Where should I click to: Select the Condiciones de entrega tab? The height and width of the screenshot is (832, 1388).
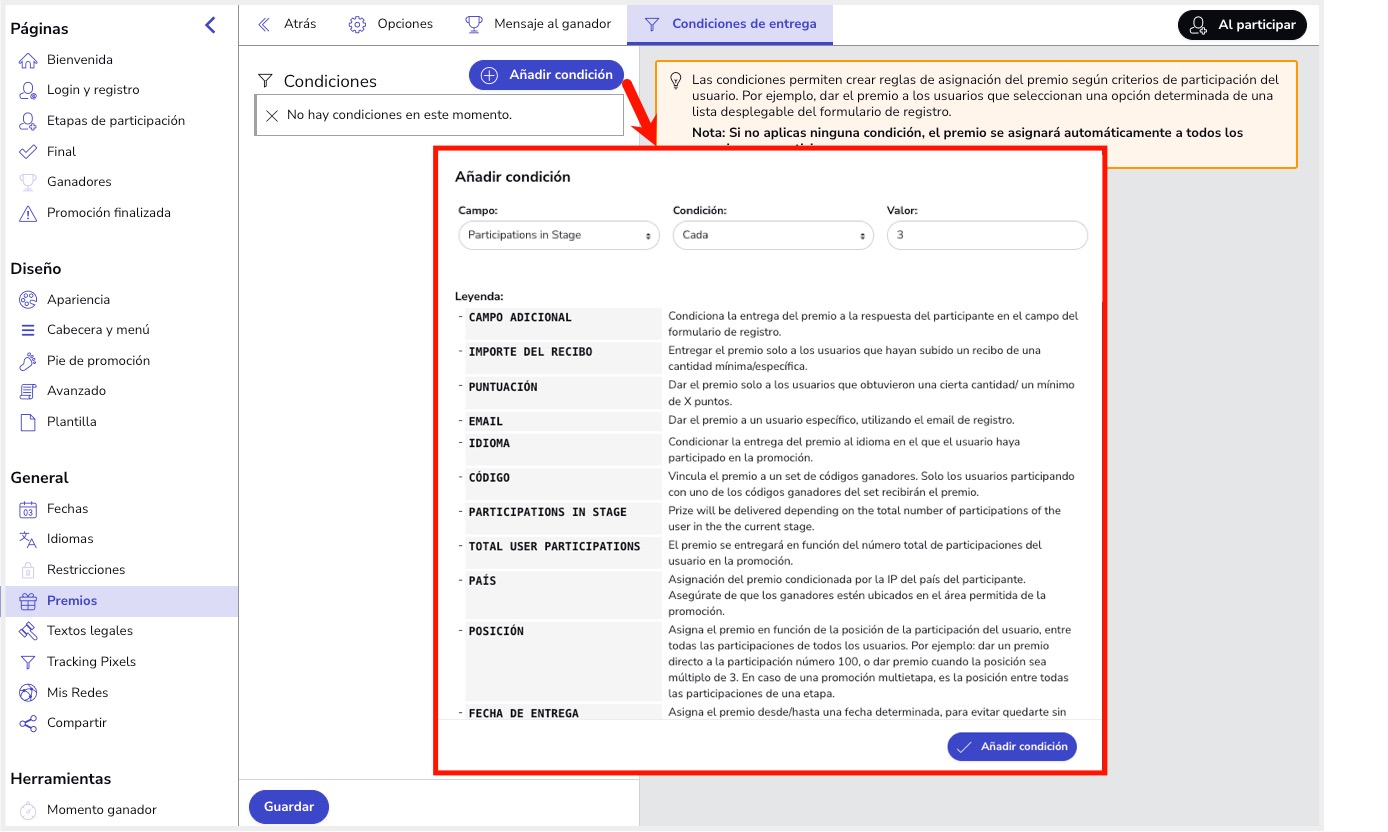[x=730, y=24]
